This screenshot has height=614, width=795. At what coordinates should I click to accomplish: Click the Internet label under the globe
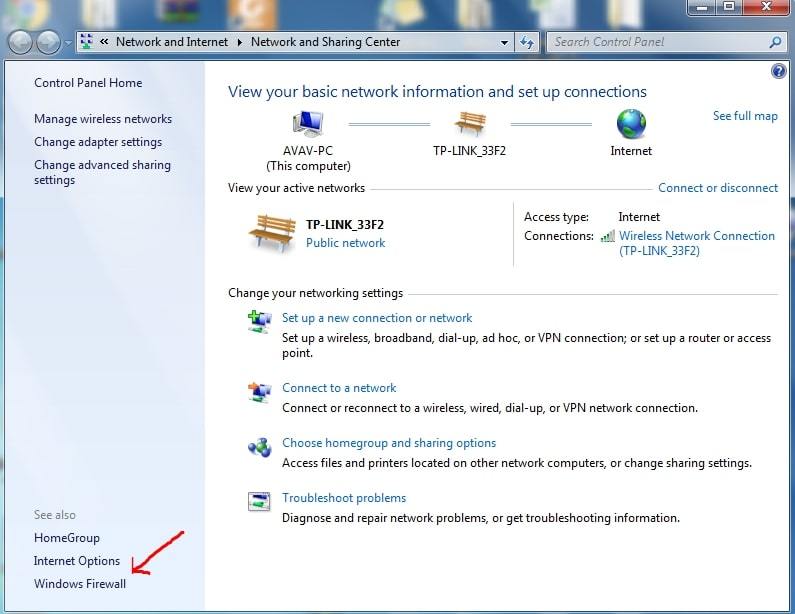[631, 151]
